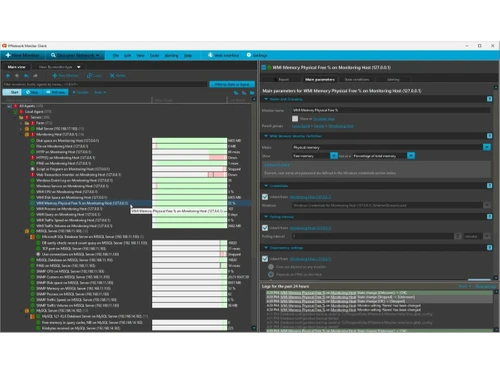The image size is (500, 375).
Task: Open the Tools dropdown in tree toolbar
Action: pos(100,92)
